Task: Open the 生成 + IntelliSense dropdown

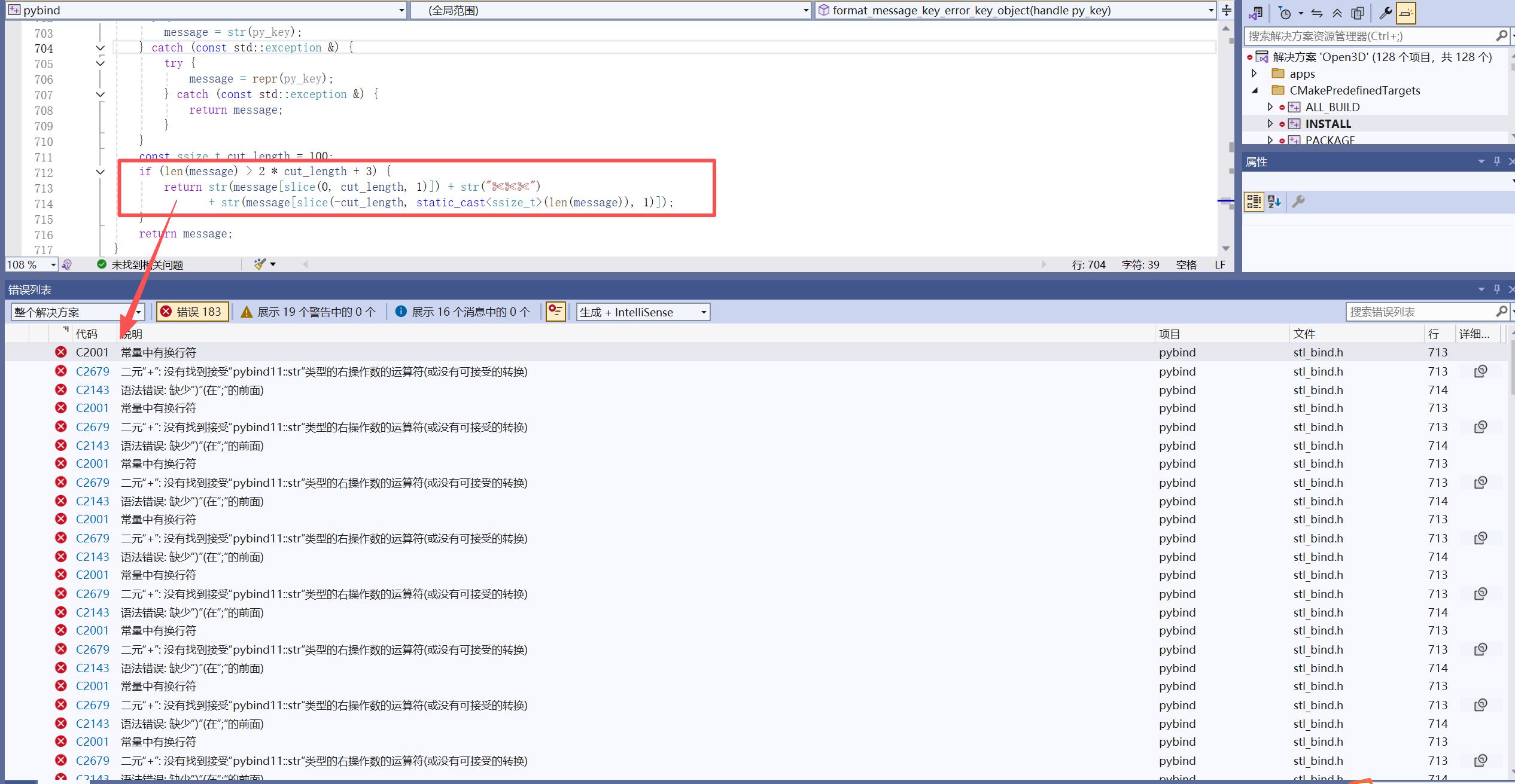Action: click(x=643, y=312)
